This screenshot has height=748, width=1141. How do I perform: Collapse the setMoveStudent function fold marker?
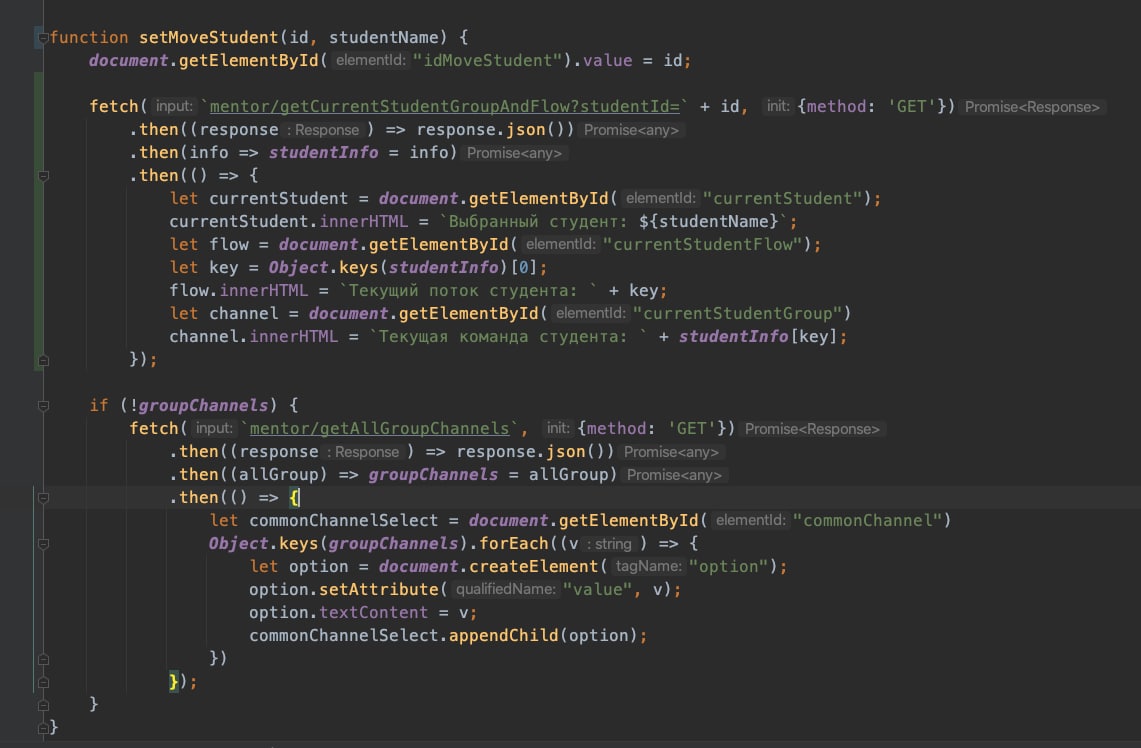click(x=43, y=37)
